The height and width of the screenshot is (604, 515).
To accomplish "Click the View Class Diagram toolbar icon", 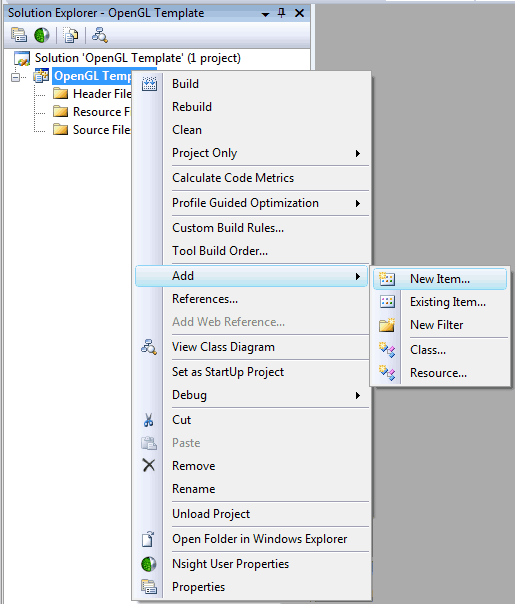I will click(100, 35).
